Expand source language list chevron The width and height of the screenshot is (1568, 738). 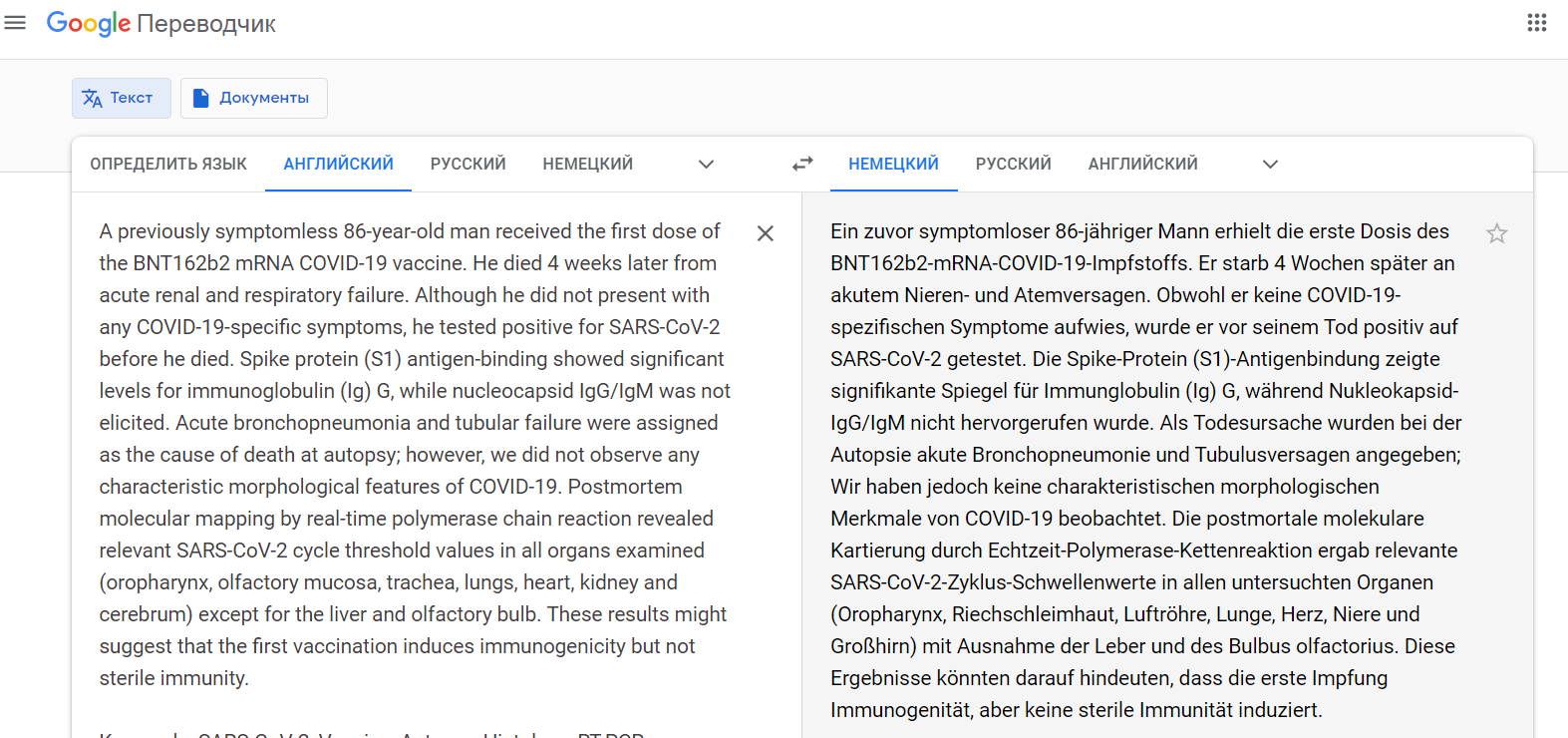pos(706,165)
